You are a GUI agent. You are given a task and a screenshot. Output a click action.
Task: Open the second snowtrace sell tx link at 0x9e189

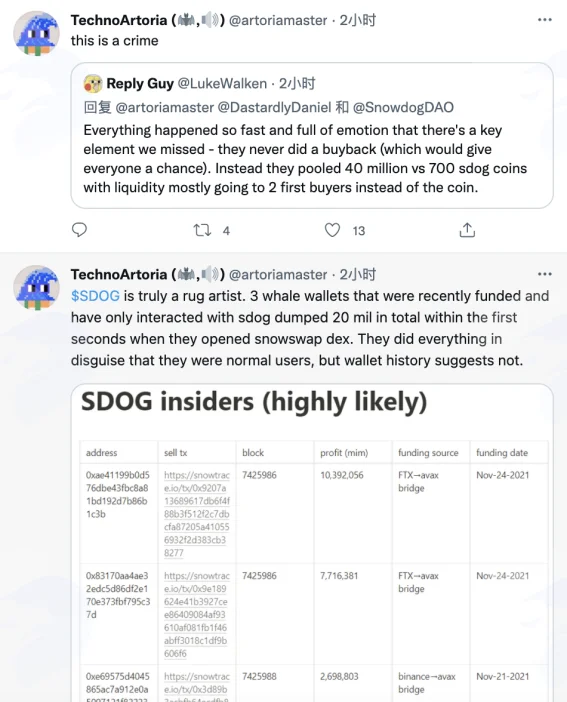coord(197,615)
